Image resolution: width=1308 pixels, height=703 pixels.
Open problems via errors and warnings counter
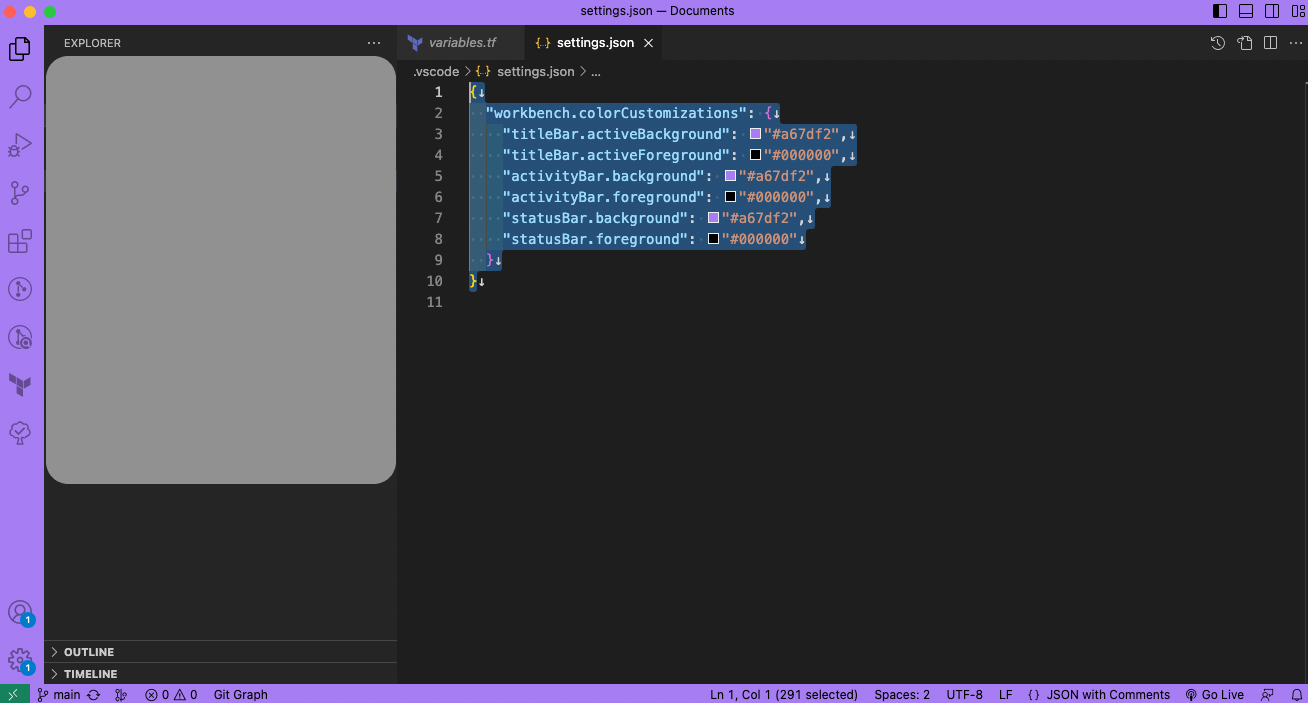[x=171, y=695]
